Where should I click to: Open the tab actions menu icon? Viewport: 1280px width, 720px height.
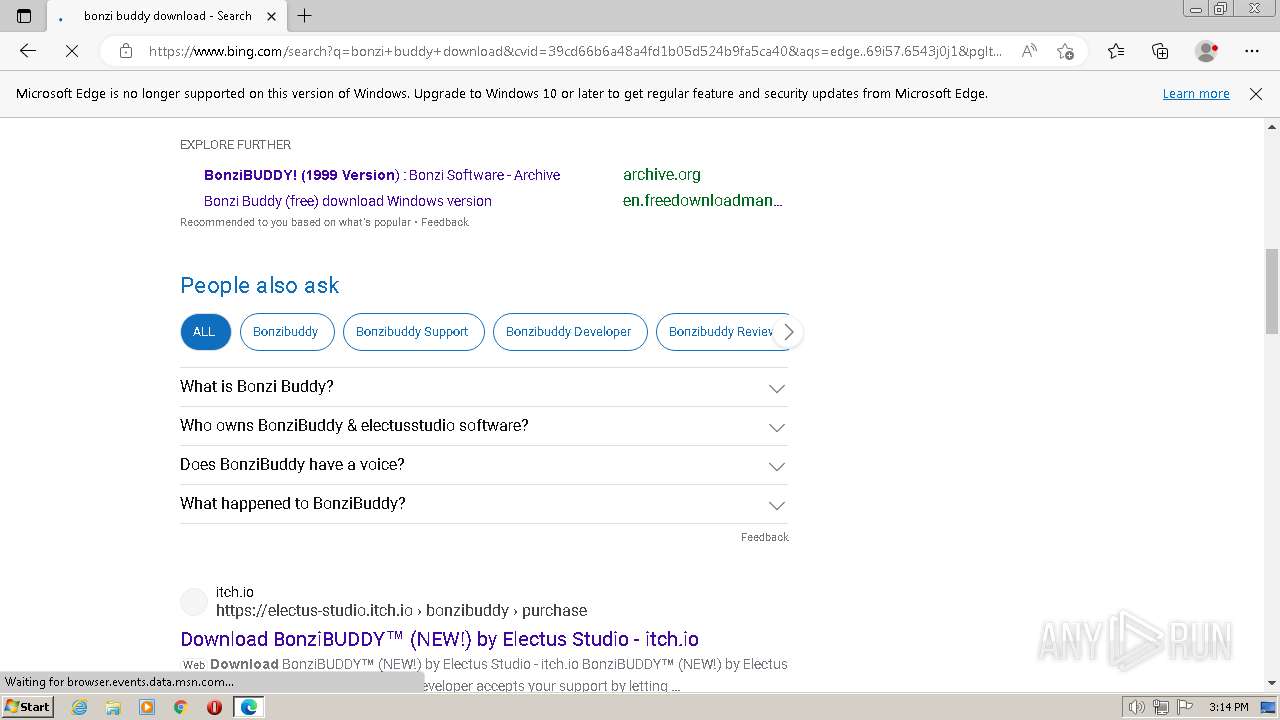pos(24,16)
